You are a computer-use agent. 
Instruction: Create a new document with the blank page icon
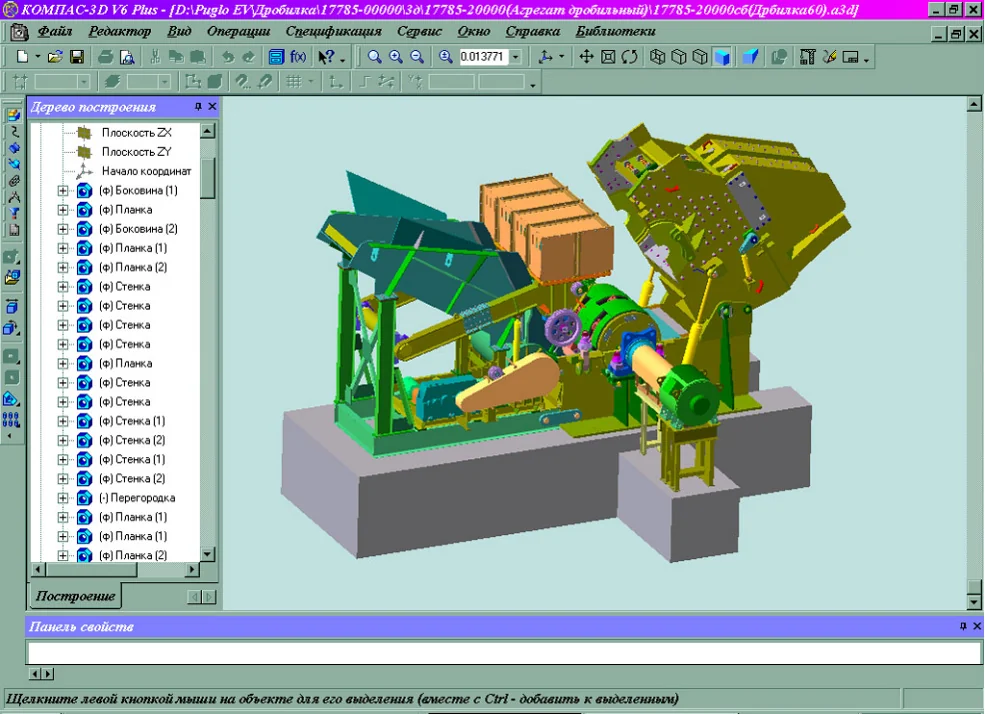click(x=22, y=57)
